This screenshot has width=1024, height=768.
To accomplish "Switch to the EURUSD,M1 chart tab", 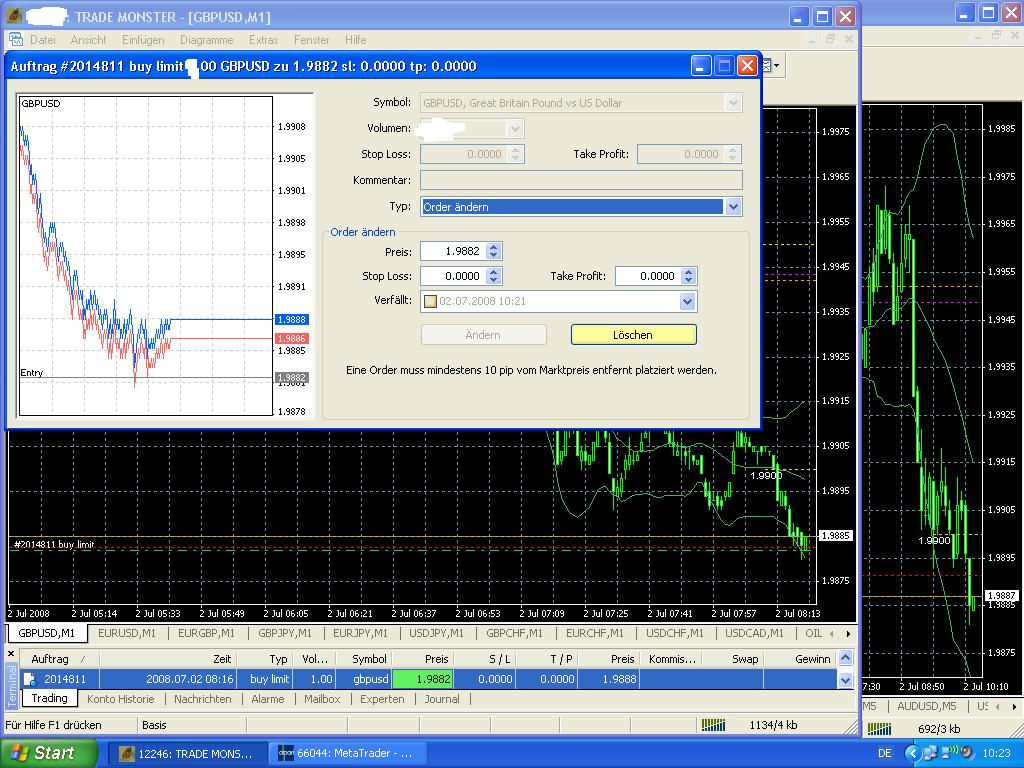I will (x=127, y=633).
